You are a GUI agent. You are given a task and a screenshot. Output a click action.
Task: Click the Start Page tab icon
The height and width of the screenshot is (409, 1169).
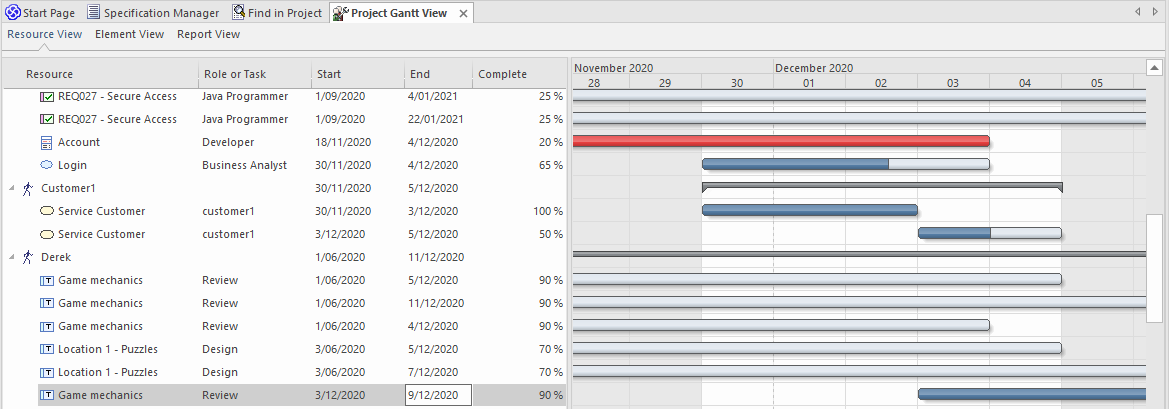13,13
